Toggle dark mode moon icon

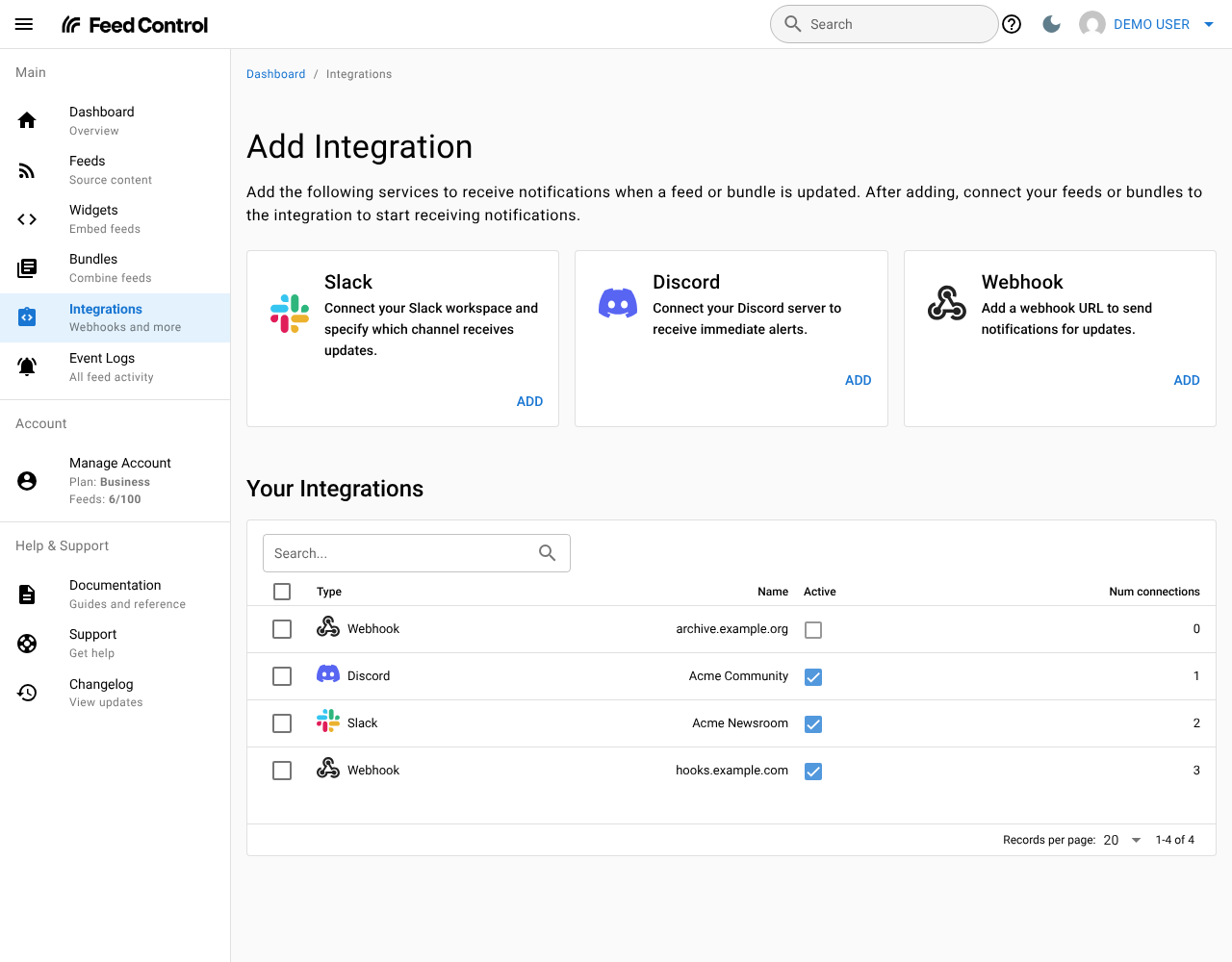pos(1052,24)
